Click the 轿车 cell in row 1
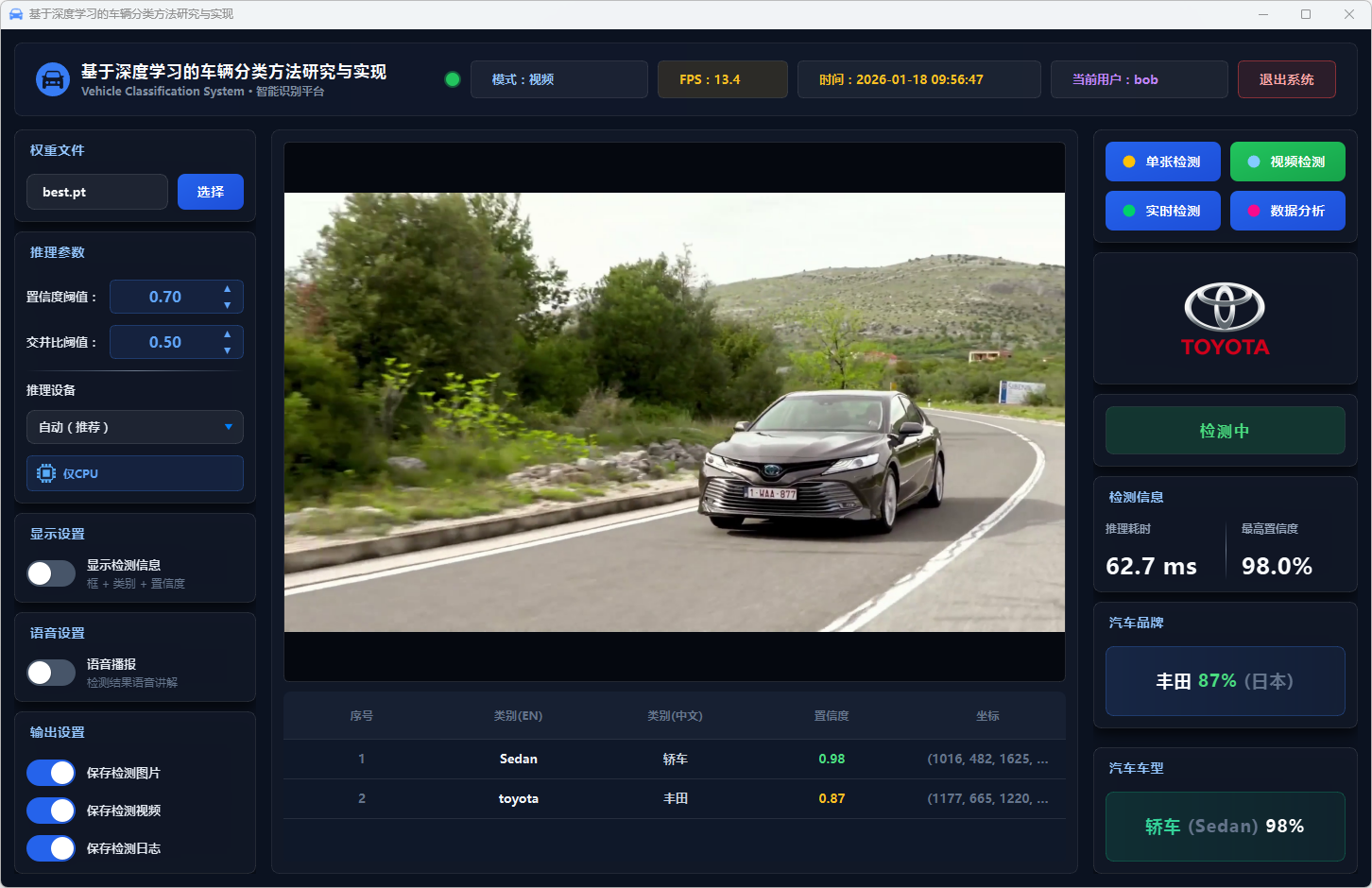Viewport: 1372px width, 888px height. tap(675, 759)
